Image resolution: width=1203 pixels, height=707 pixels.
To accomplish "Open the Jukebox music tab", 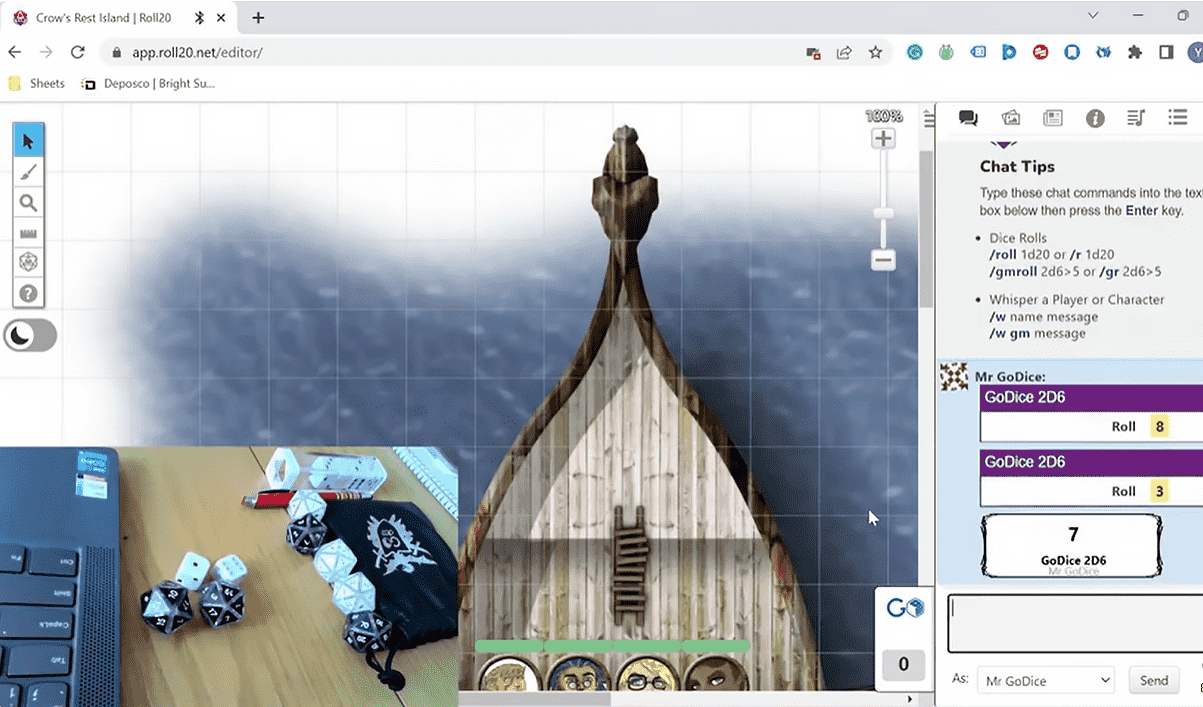I will (1136, 118).
